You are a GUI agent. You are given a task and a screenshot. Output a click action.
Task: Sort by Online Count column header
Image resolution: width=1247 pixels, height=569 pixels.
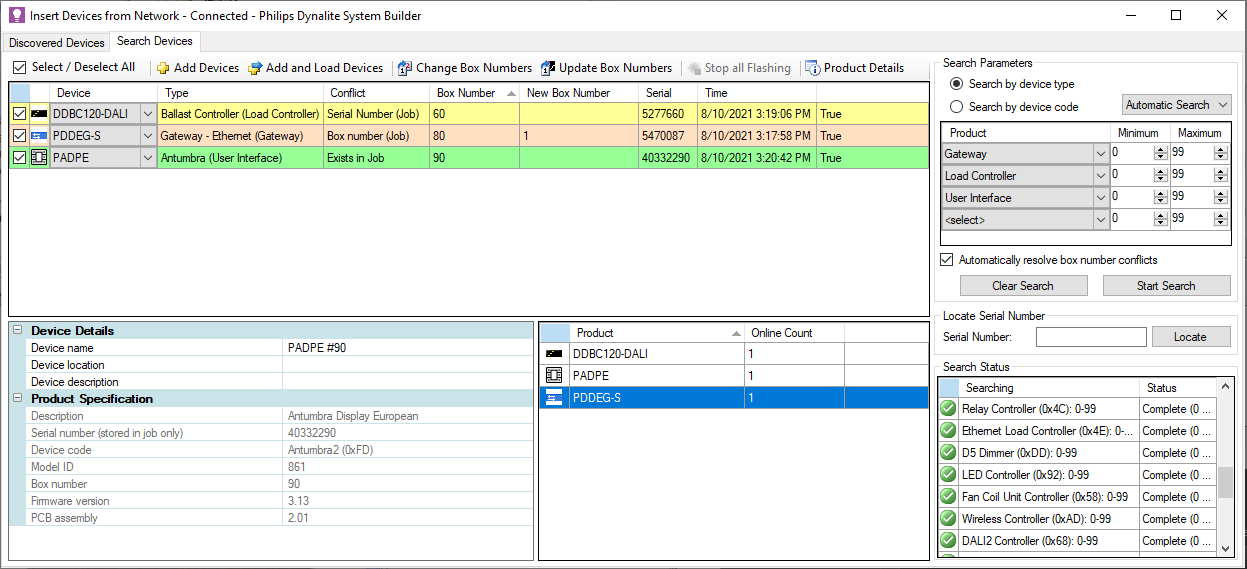tap(794, 333)
